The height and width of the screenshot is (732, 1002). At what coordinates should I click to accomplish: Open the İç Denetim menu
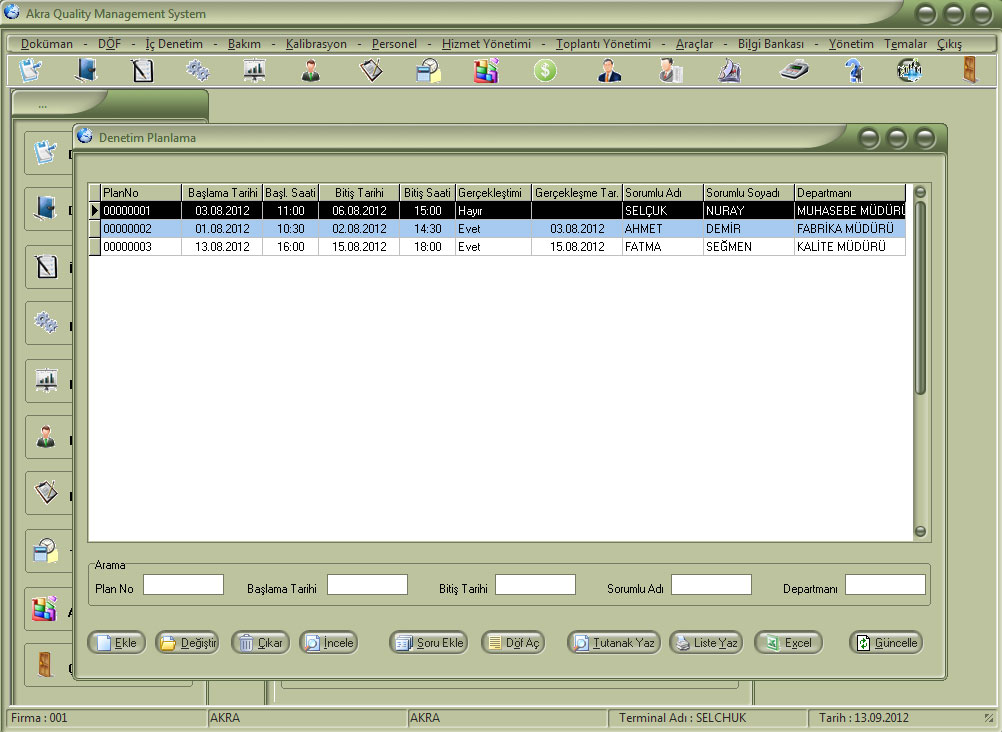click(x=174, y=43)
